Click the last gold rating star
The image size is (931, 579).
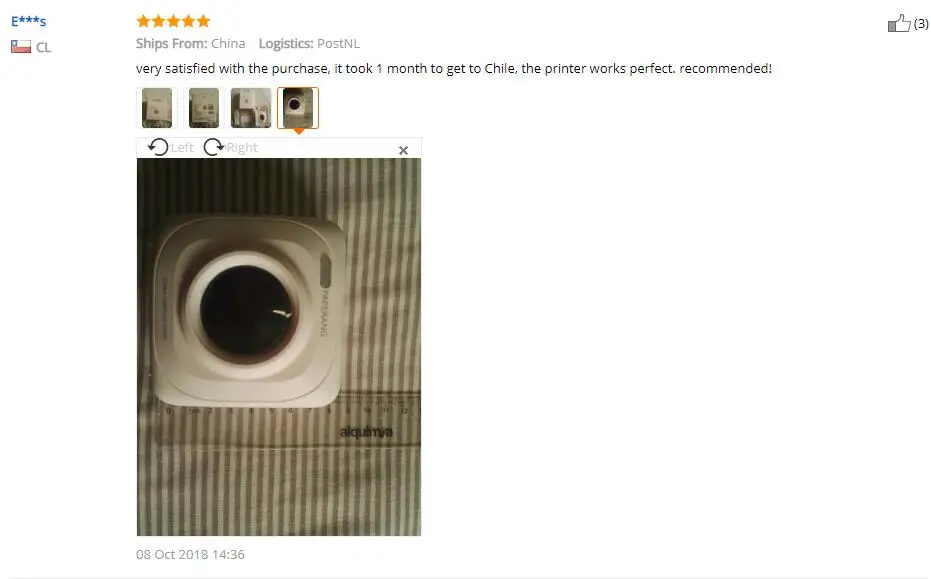204,21
